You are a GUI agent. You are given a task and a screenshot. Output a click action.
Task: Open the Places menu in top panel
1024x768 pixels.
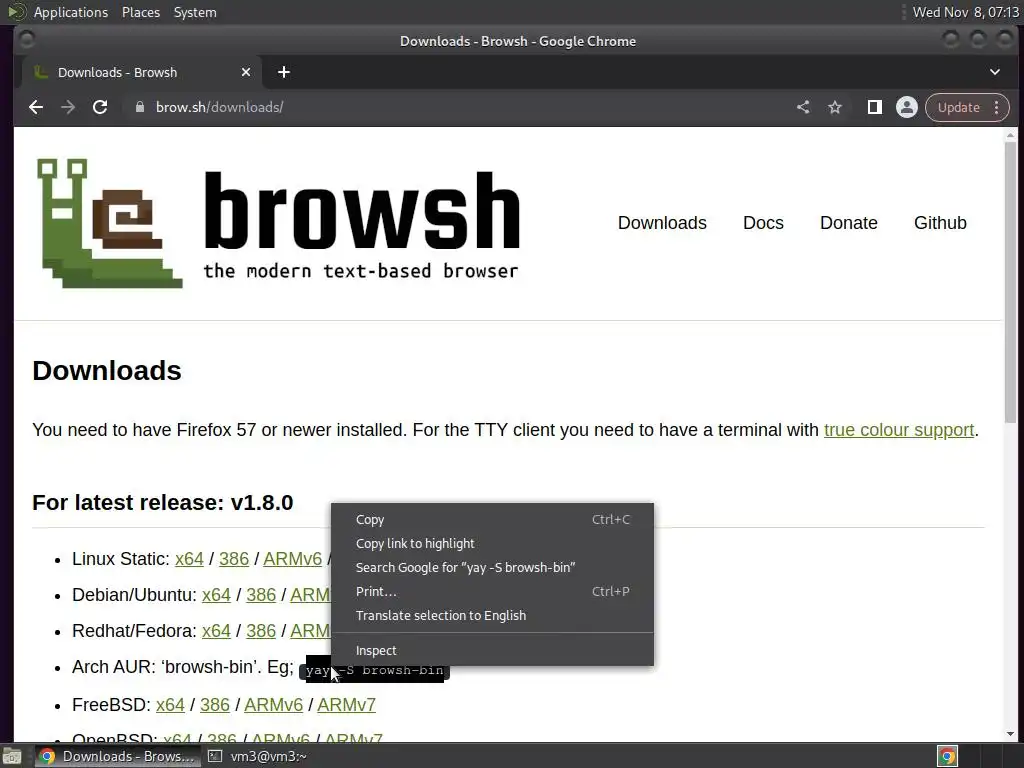click(141, 12)
